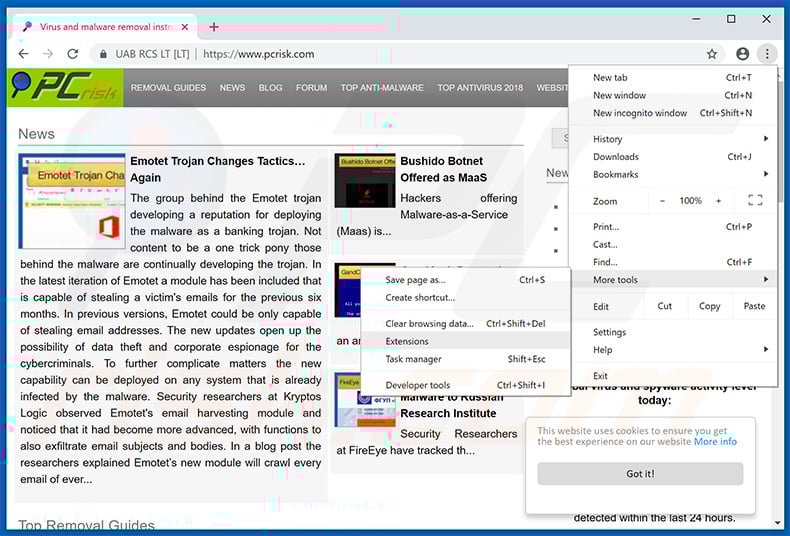
Task: Open the NEWS nav item
Action: point(232,88)
